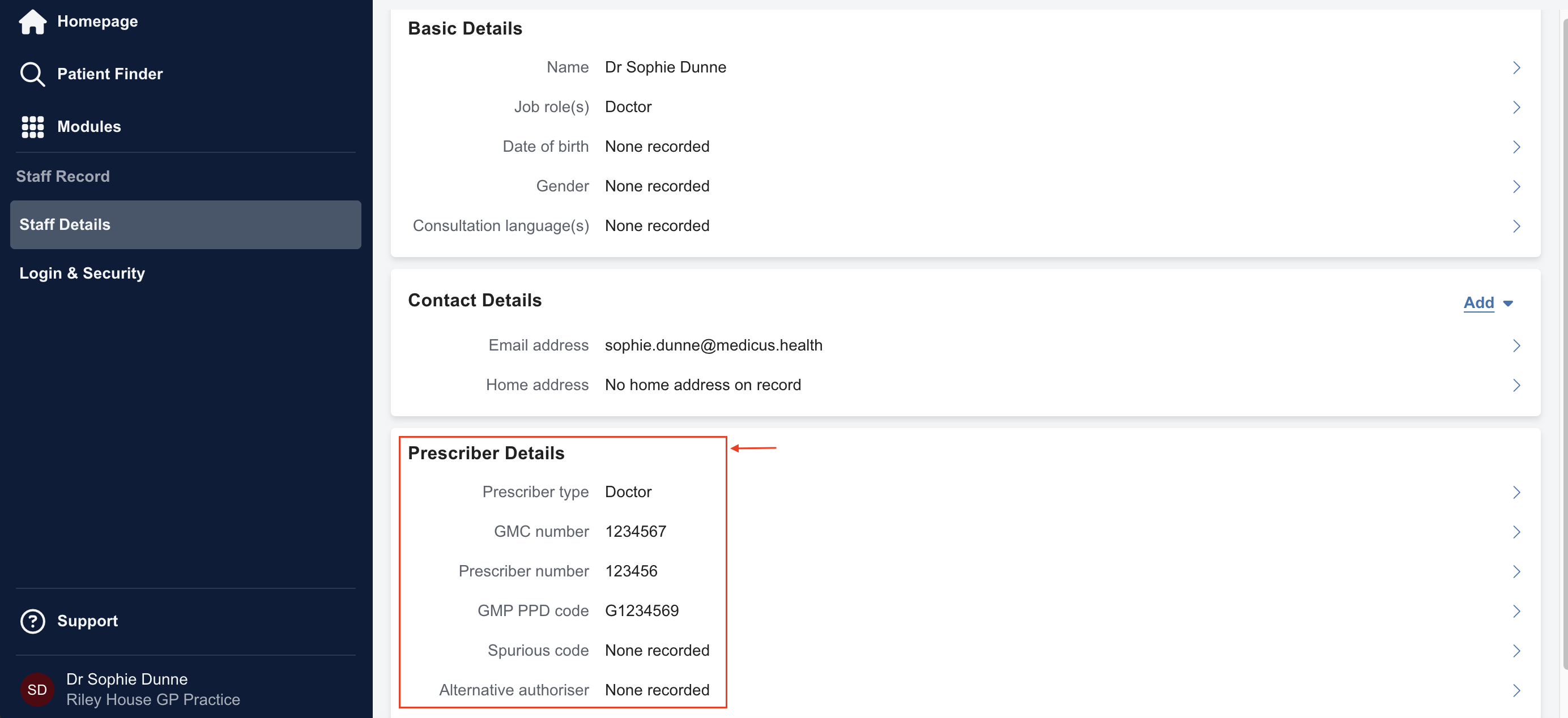This screenshot has width=1568, height=718.
Task: Click the Email address row chevron
Action: pos(1516,345)
